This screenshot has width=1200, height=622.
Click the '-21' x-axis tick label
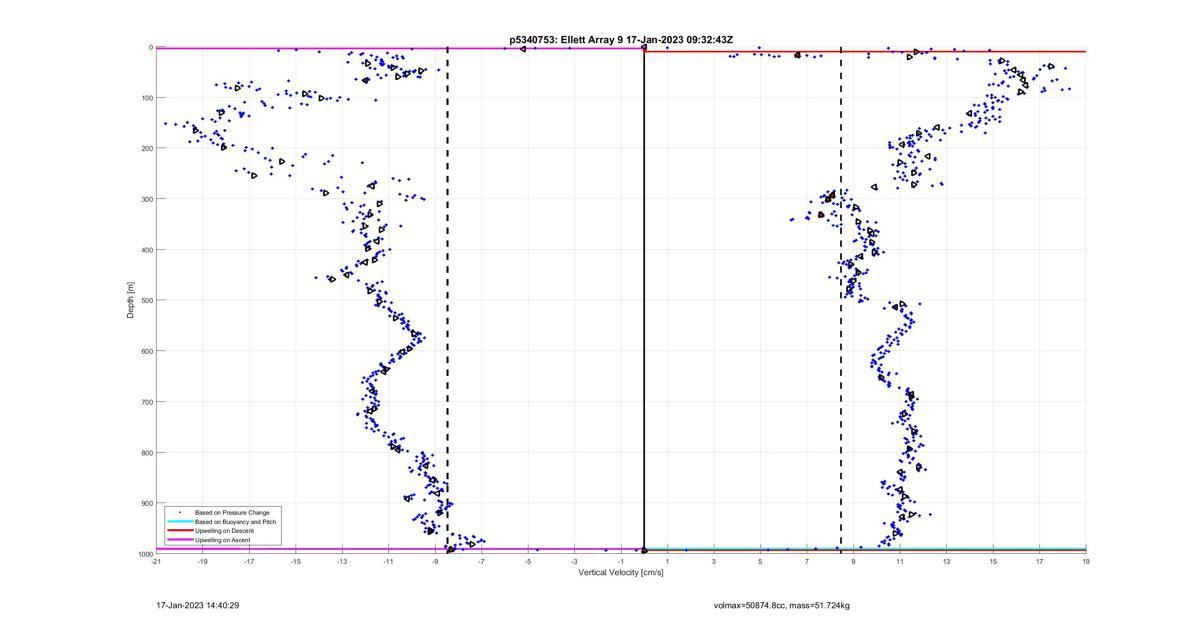point(156,562)
